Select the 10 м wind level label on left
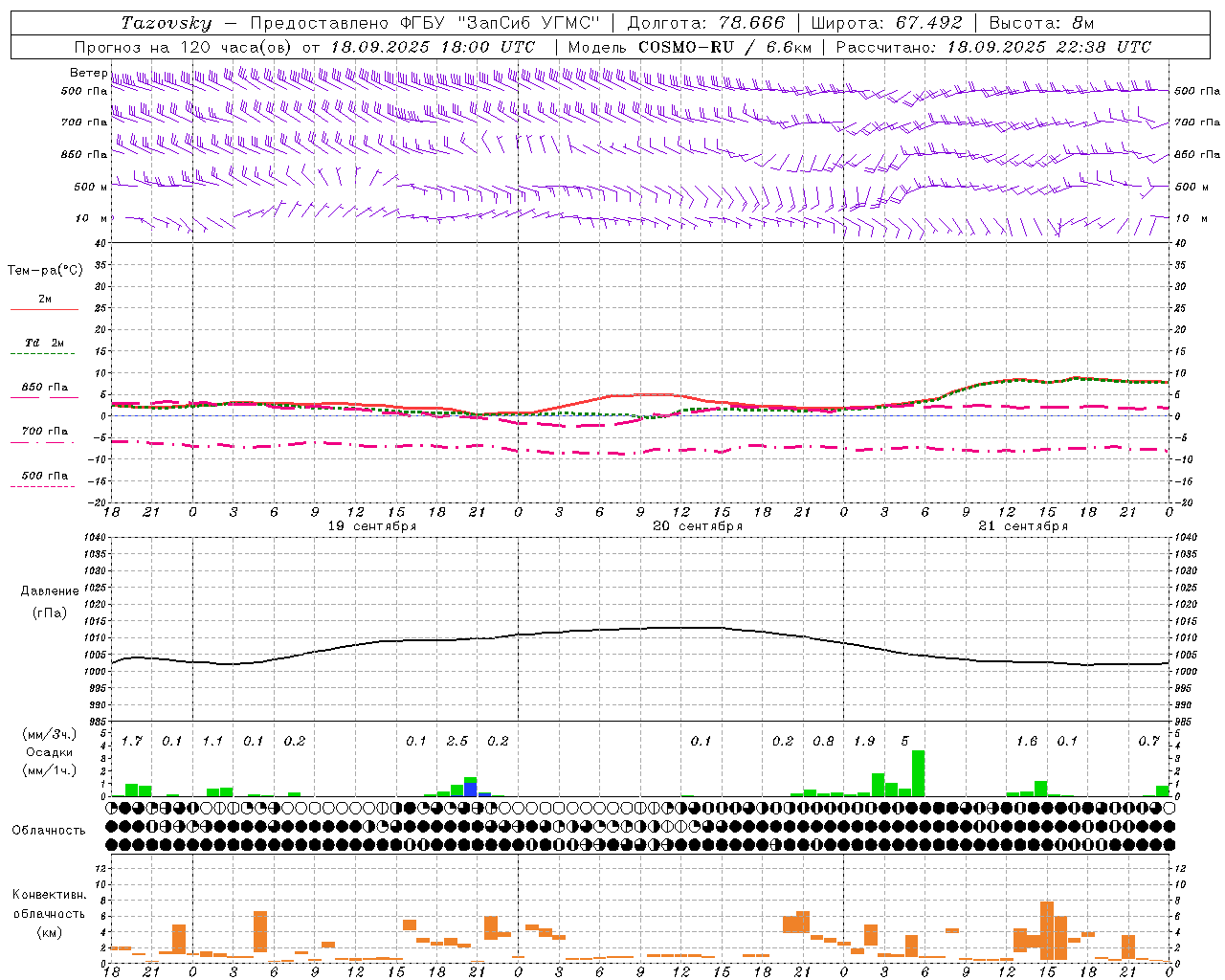1225x980 pixels. [x=91, y=218]
